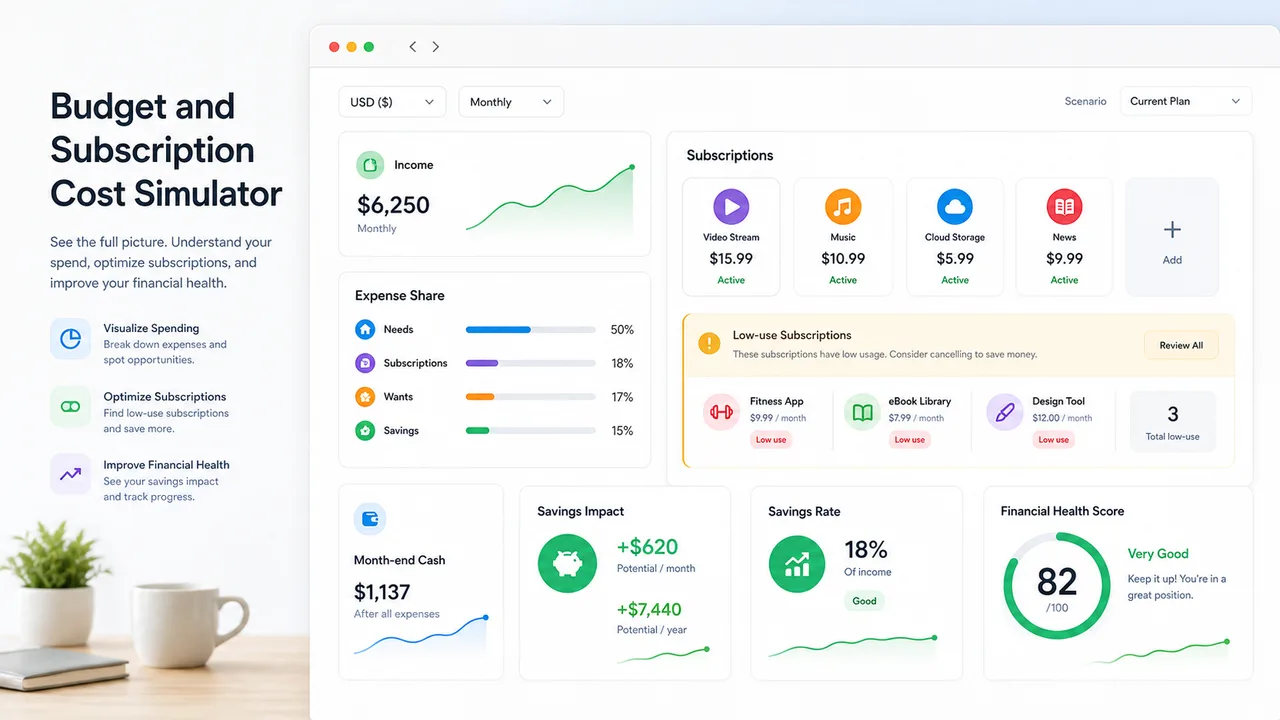The image size is (1280, 720).
Task: Open the USD ($) currency dropdown
Action: point(392,102)
